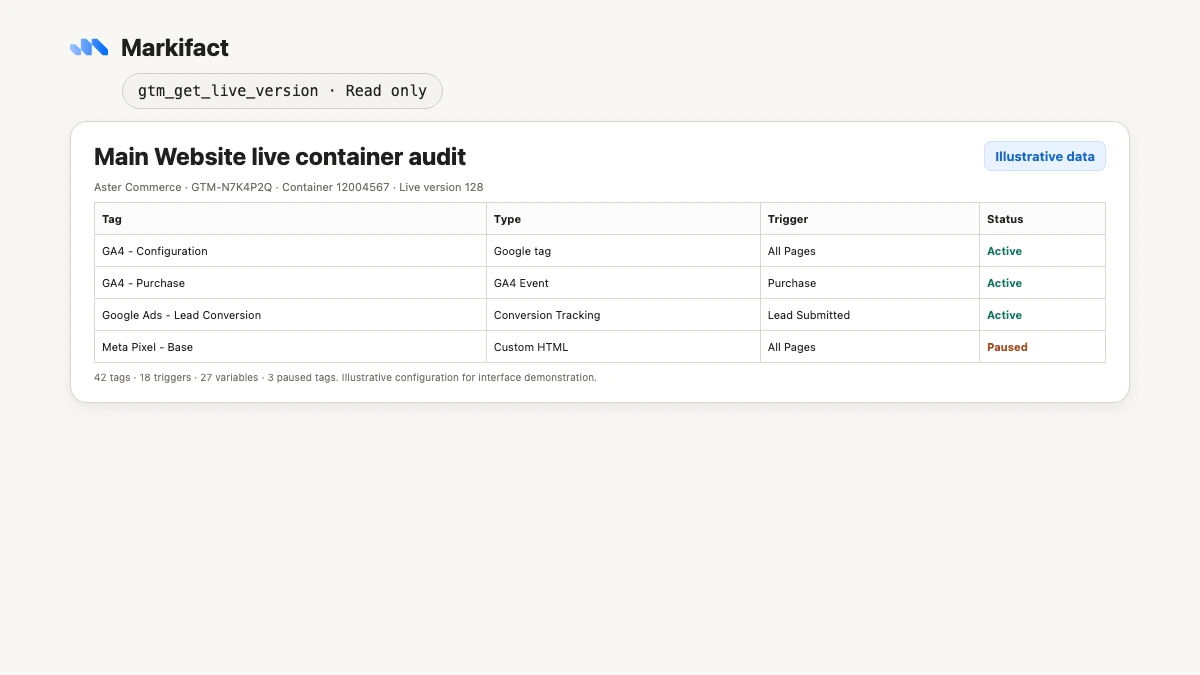The height and width of the screenshot is (675, 1200).
Task: Click the Conversion Tracking type cell
Action: [x=624, y=315]
